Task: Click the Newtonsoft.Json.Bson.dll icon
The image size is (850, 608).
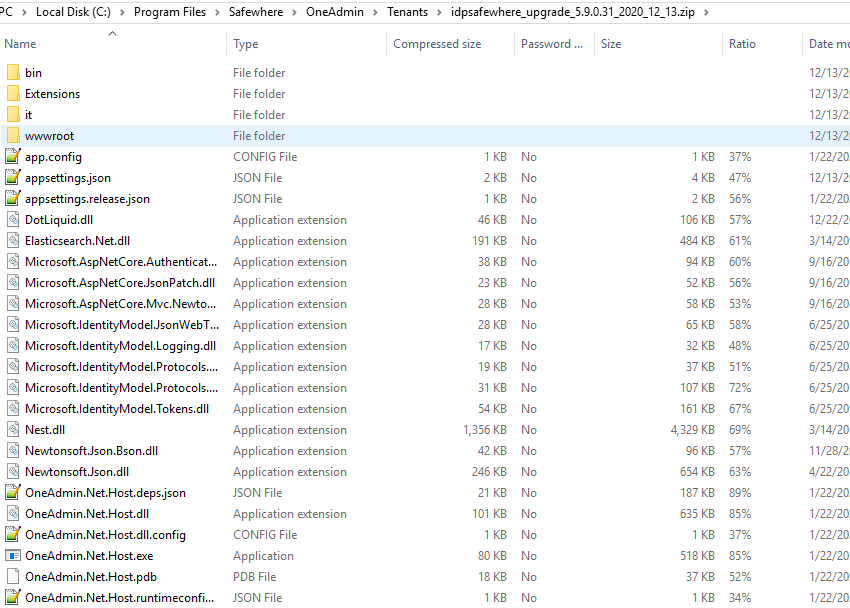Action: click(x=13, y=451)
